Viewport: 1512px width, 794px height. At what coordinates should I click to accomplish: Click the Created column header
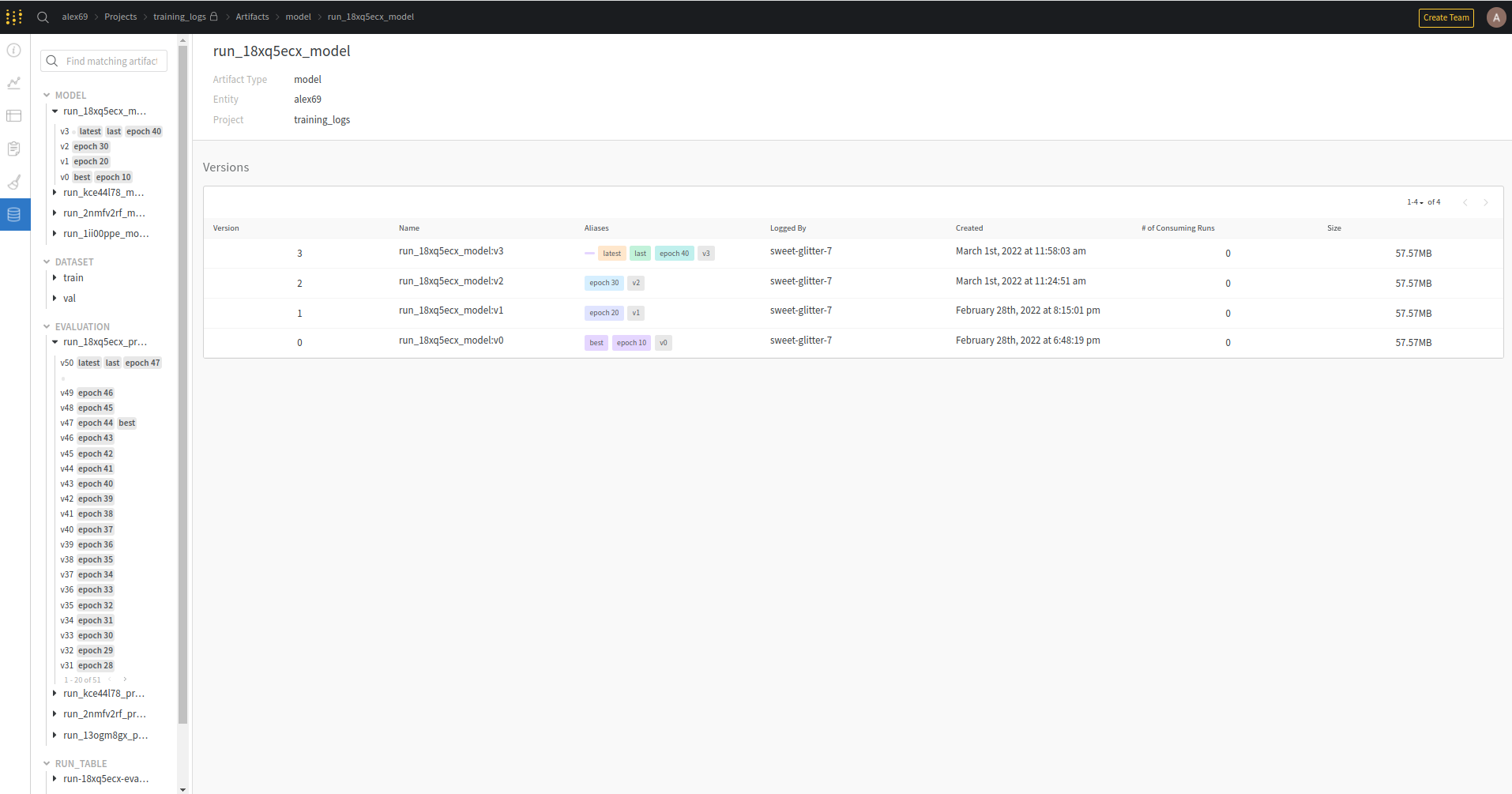(969, 228)
